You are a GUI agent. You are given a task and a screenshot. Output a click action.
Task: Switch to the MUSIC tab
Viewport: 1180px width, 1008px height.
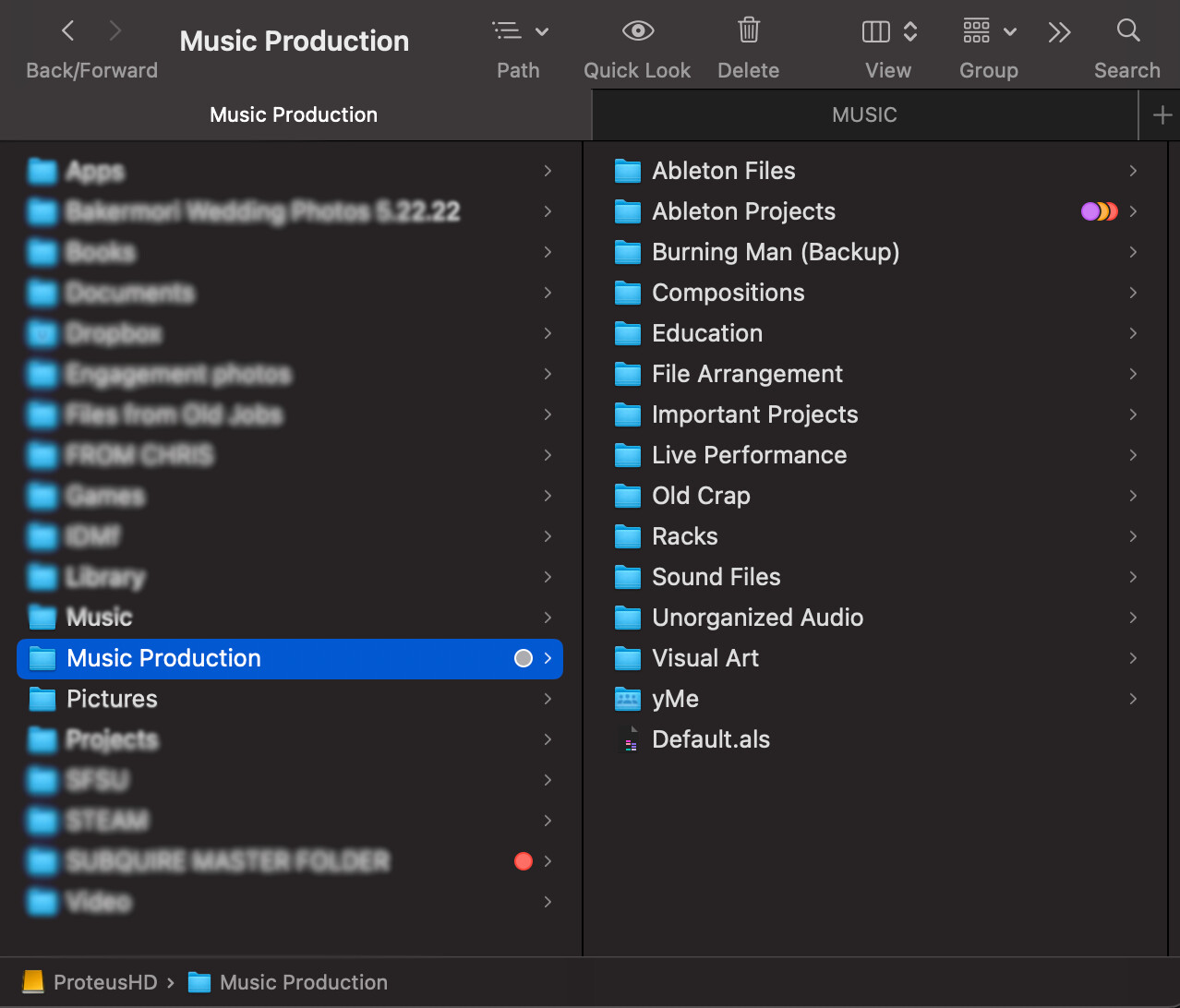865,115
